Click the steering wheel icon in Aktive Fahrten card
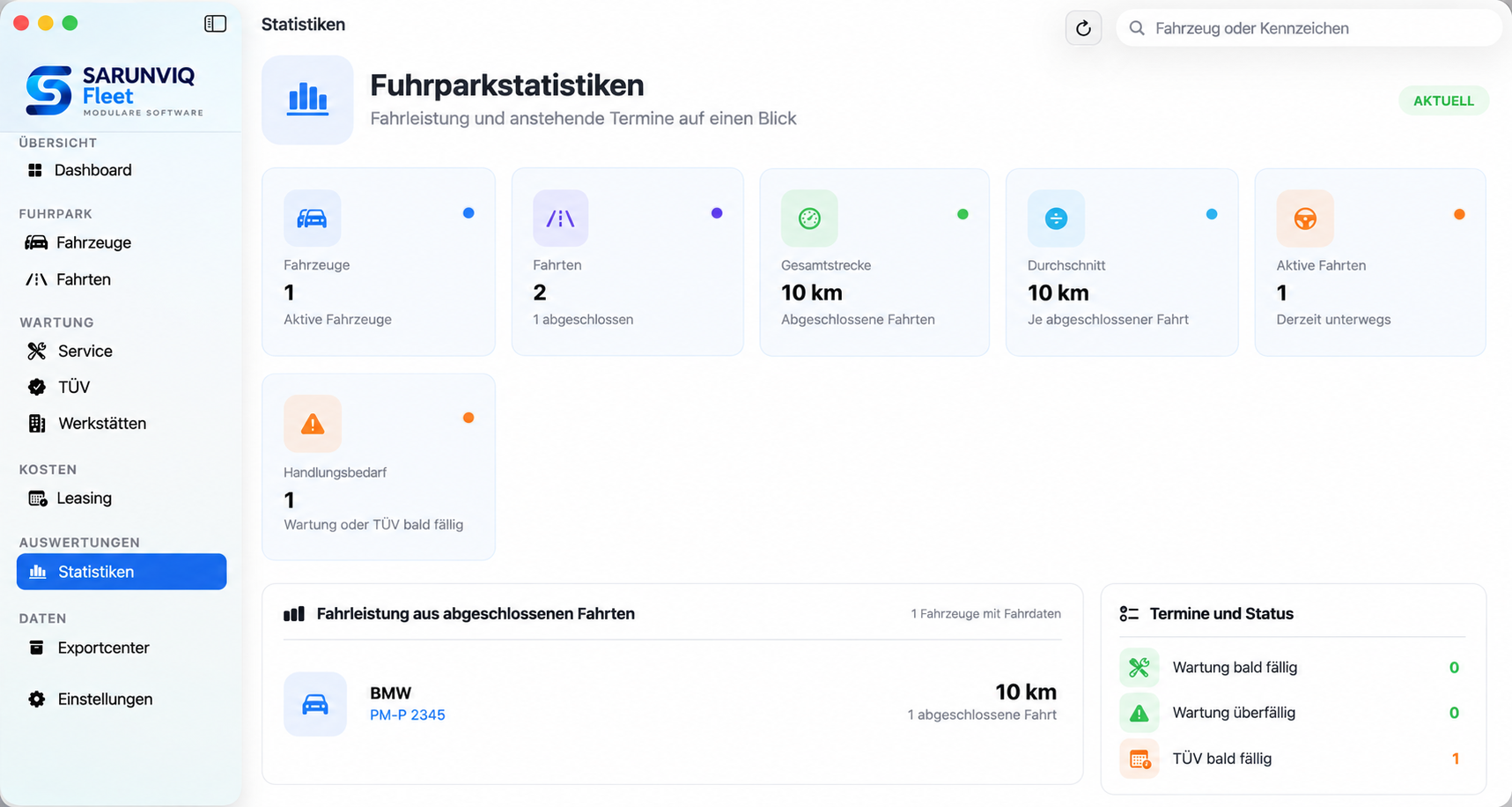 (x=1305, y=218)
